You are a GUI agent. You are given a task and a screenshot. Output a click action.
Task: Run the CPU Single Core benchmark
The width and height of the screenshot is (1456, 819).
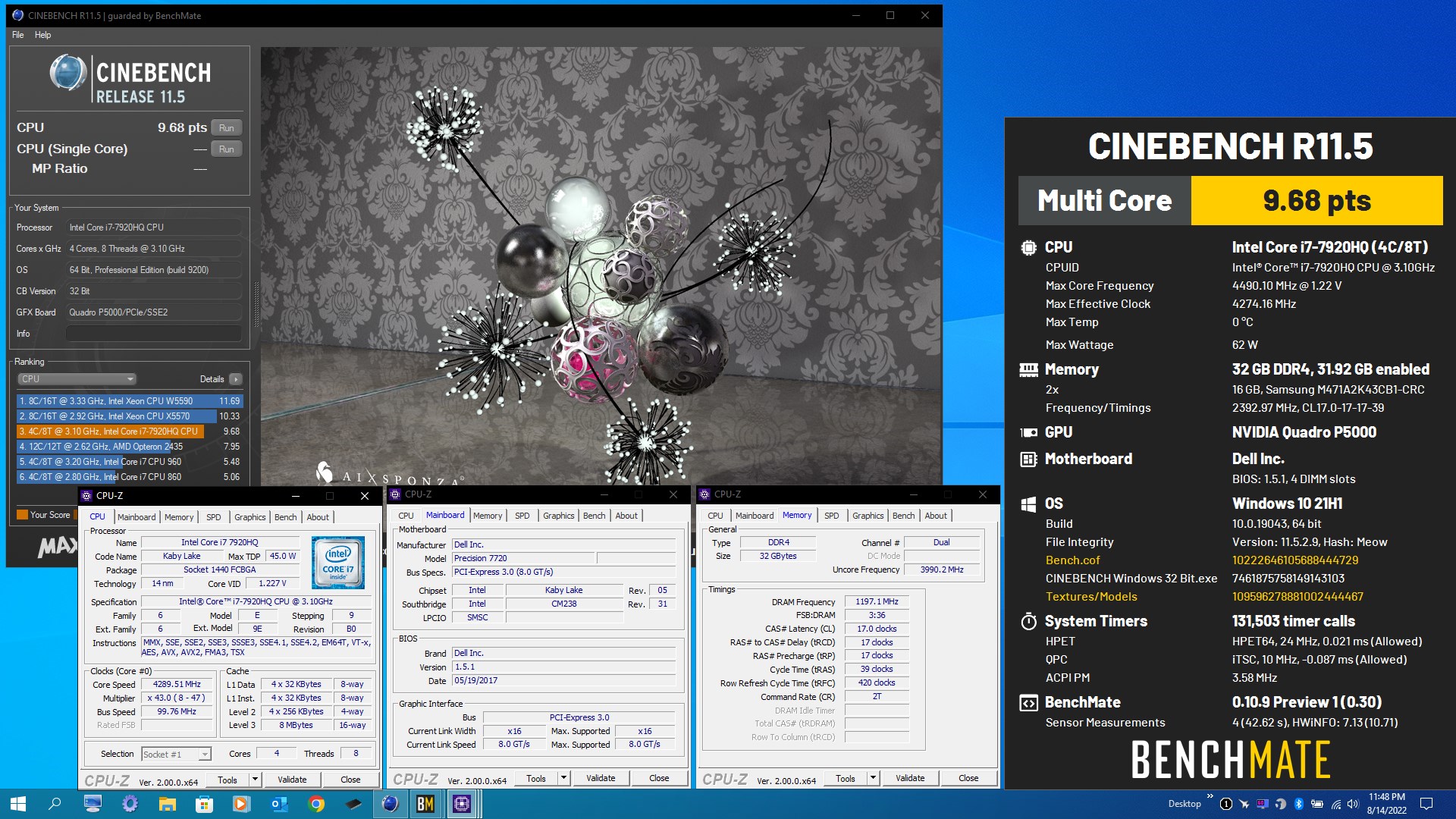point(226,149)
